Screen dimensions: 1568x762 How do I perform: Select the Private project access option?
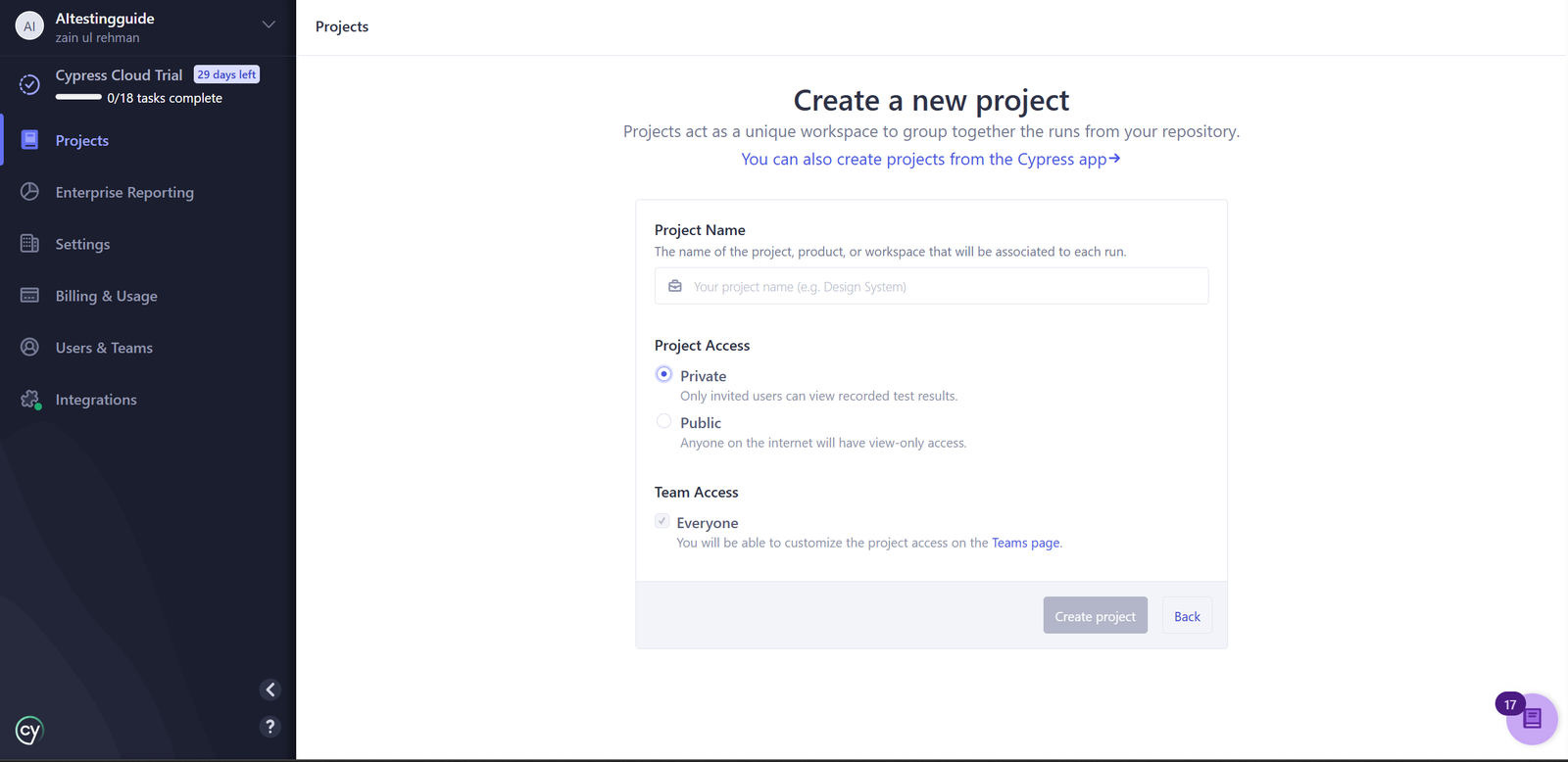point(664,375)
